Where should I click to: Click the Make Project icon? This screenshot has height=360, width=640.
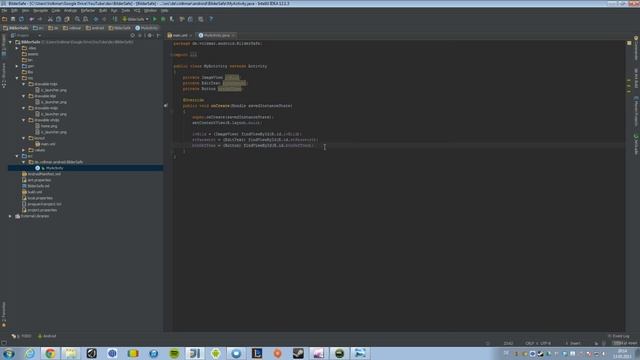point(115,19)
